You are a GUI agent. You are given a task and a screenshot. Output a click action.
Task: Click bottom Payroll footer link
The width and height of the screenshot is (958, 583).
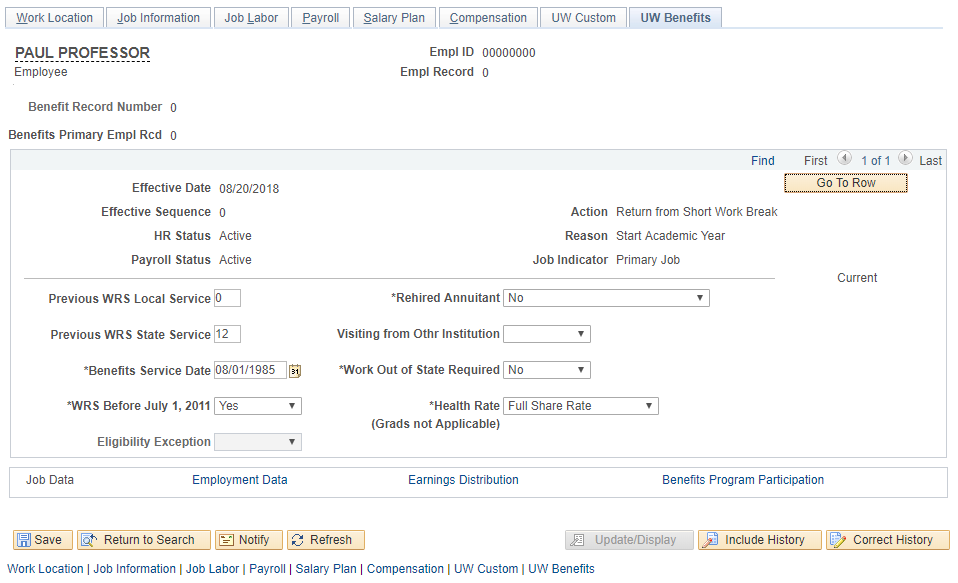268,568
